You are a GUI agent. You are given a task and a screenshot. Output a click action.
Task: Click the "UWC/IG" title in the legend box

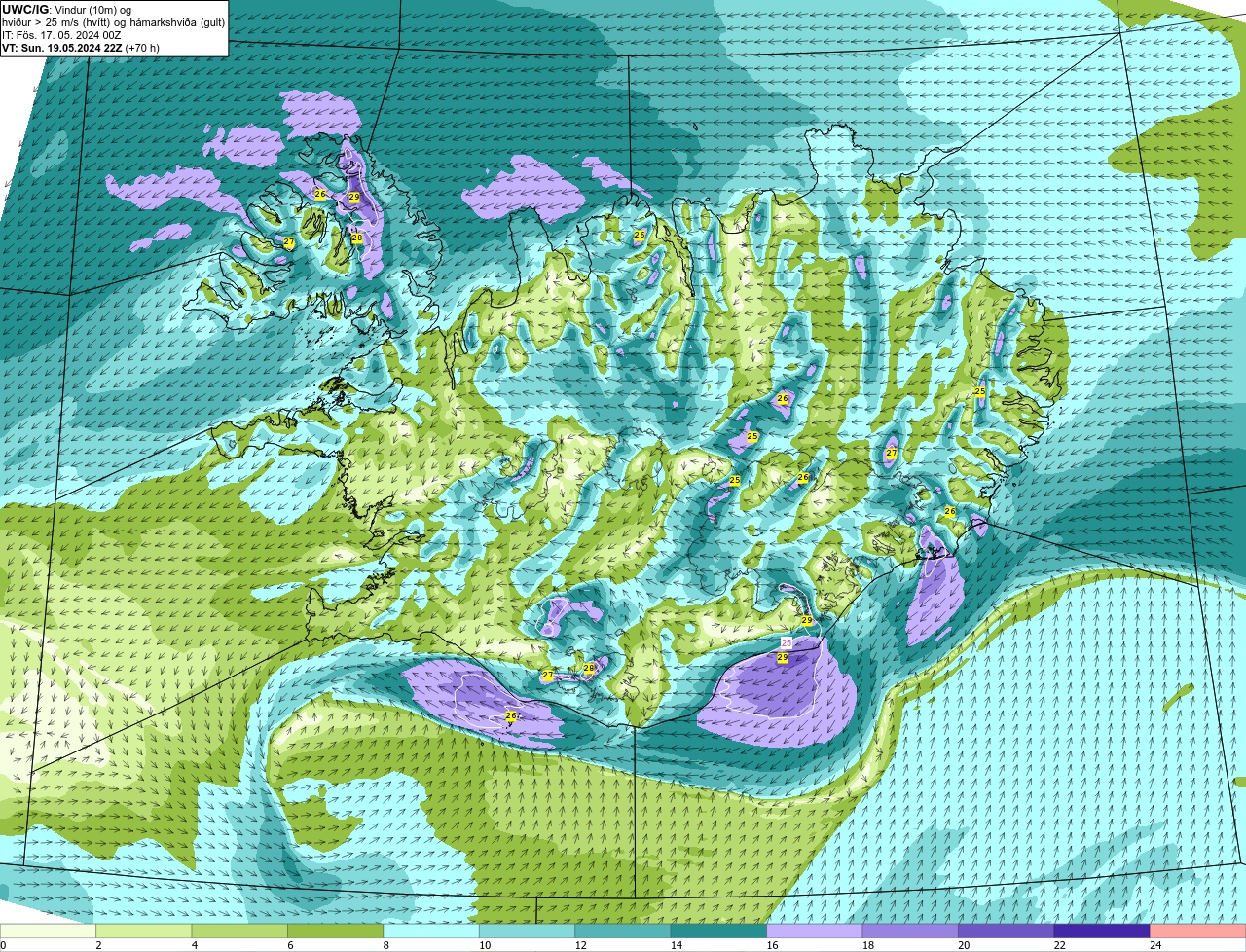click(24, 10)
